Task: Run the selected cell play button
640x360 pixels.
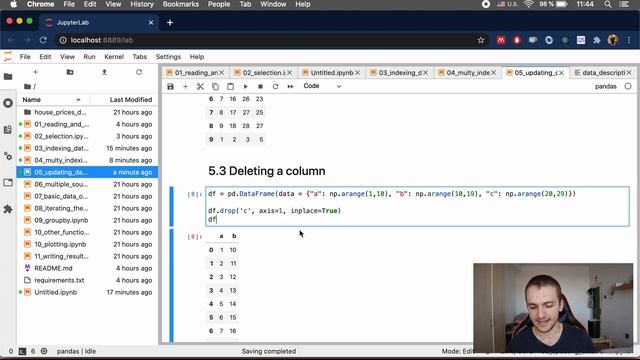Action: point(245,87)
